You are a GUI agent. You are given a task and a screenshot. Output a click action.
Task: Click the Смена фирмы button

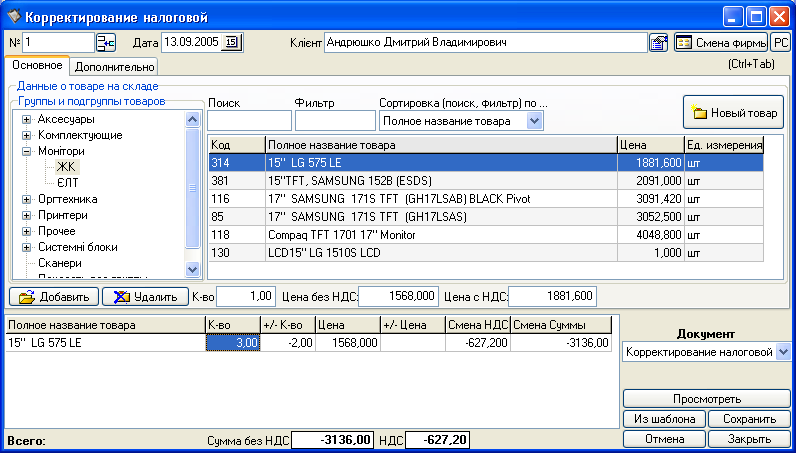(x=719, y=42)
